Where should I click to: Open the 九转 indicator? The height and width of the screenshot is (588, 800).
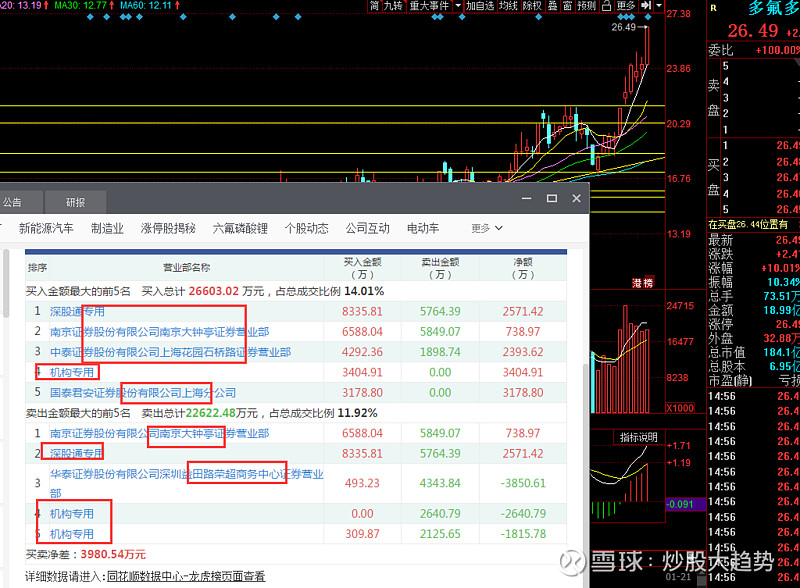[x=393, y=6]
